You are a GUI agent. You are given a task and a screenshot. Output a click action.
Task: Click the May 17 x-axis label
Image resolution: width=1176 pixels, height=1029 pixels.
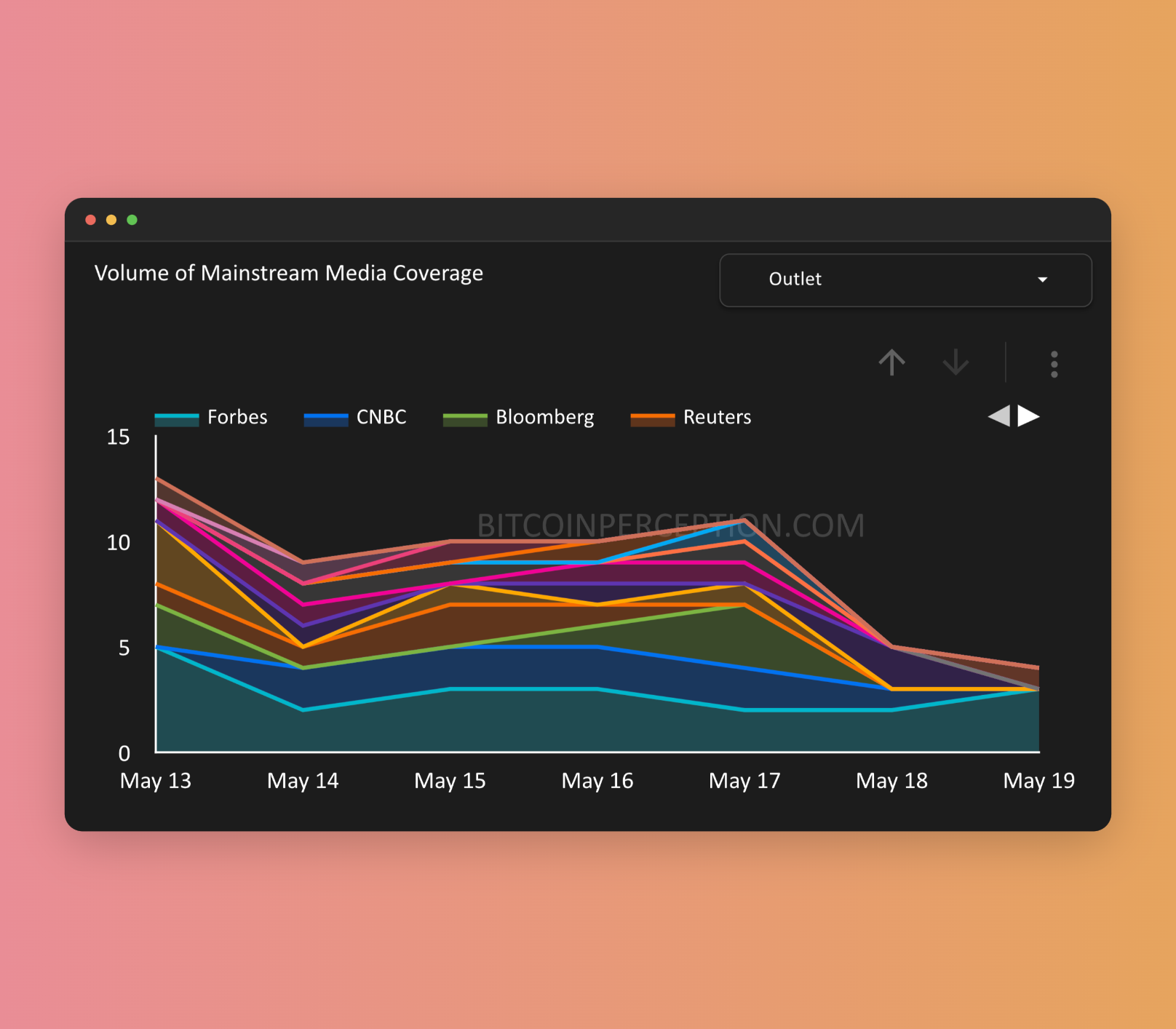click(x=744, y=781)
